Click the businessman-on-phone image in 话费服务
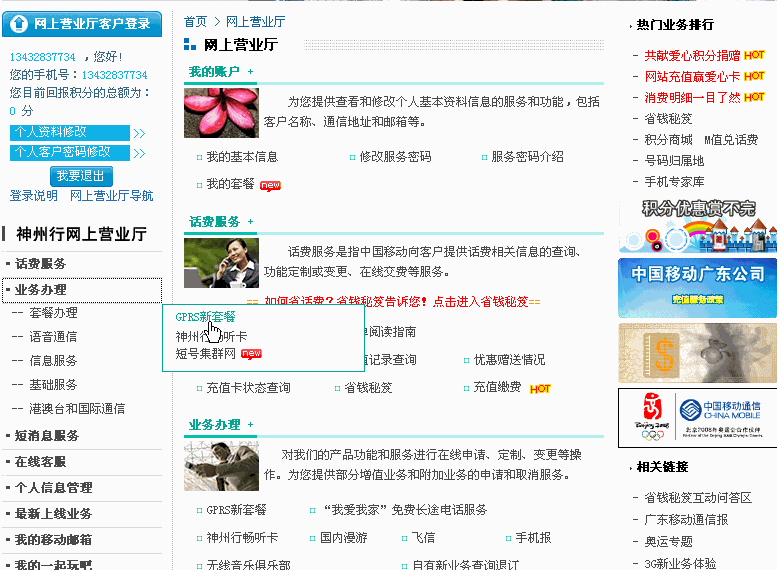 click(221, 263)
